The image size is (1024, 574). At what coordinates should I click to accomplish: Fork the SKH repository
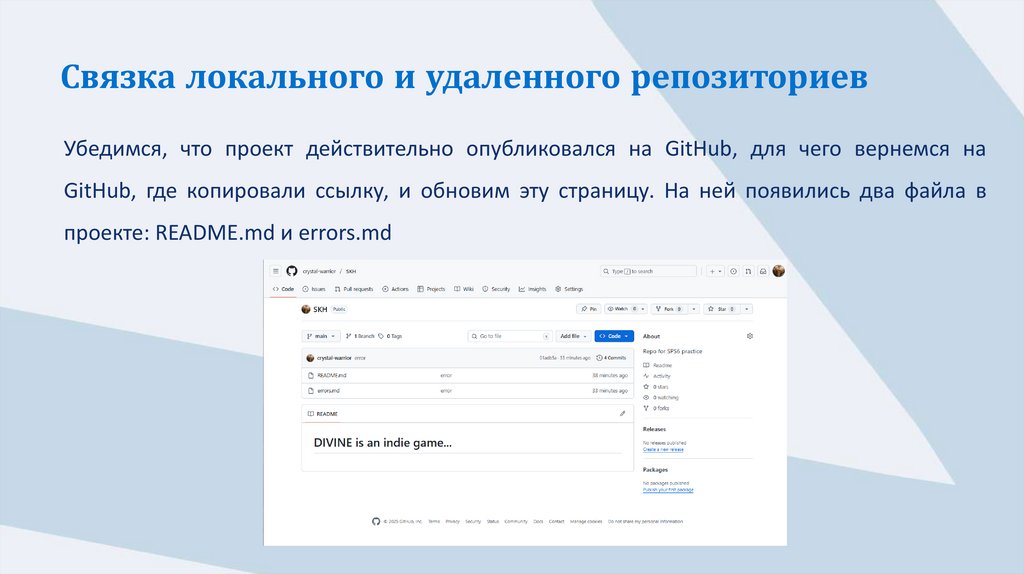pos(669,309)
